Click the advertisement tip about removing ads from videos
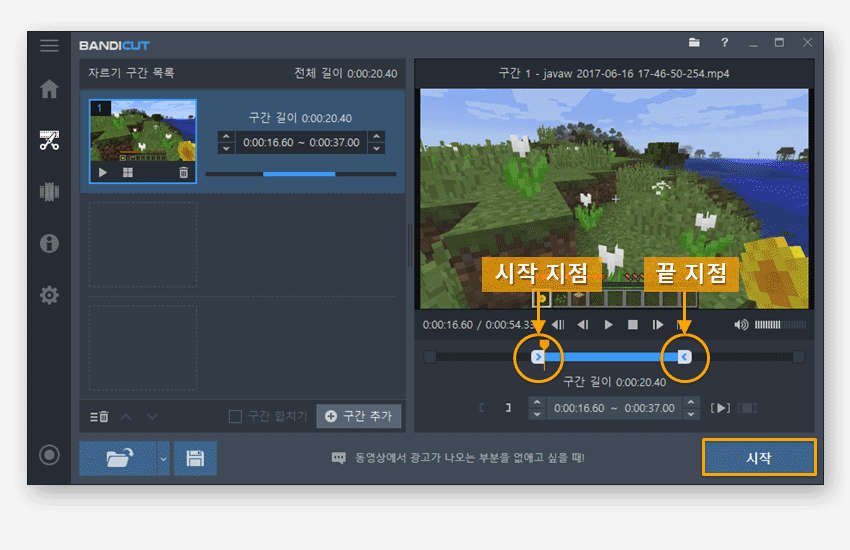850x550 pixels. [469, 458]
